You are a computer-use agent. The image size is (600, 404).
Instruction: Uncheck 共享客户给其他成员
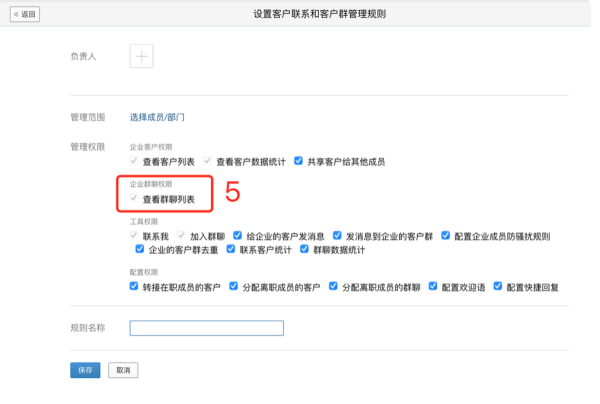point(299,161)
